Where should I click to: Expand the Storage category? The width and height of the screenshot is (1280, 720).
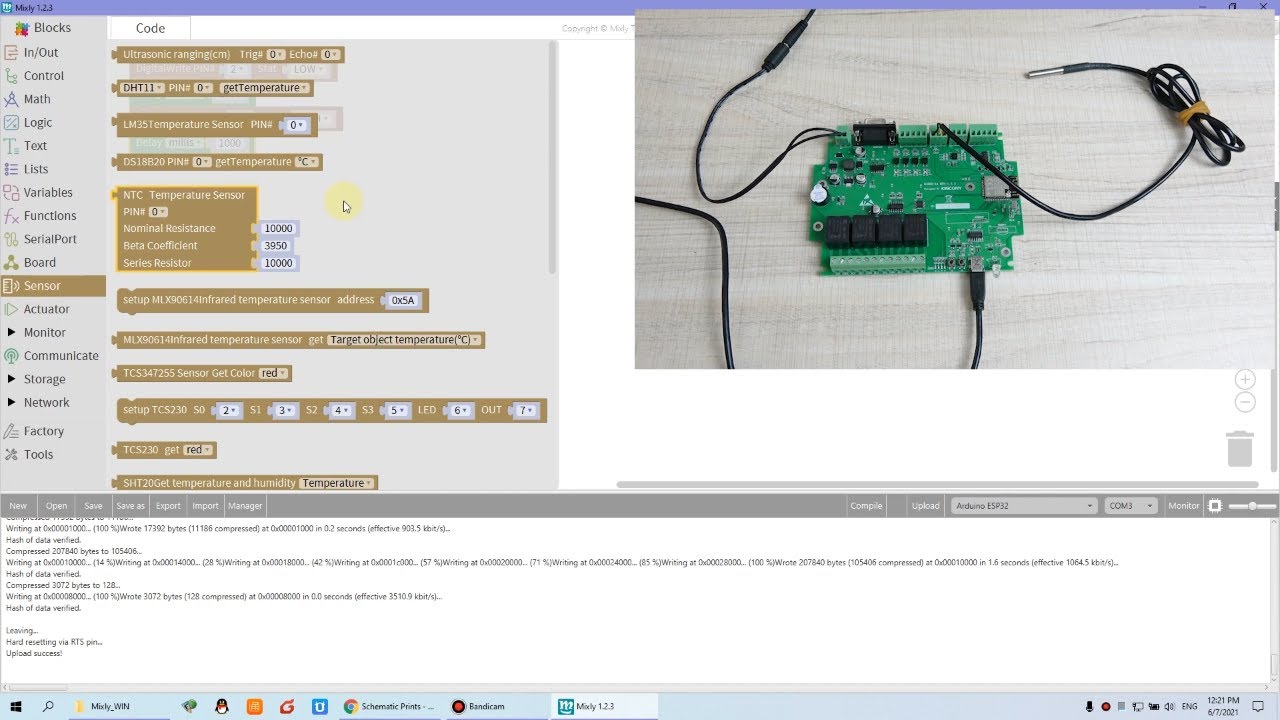pos(44,379)
